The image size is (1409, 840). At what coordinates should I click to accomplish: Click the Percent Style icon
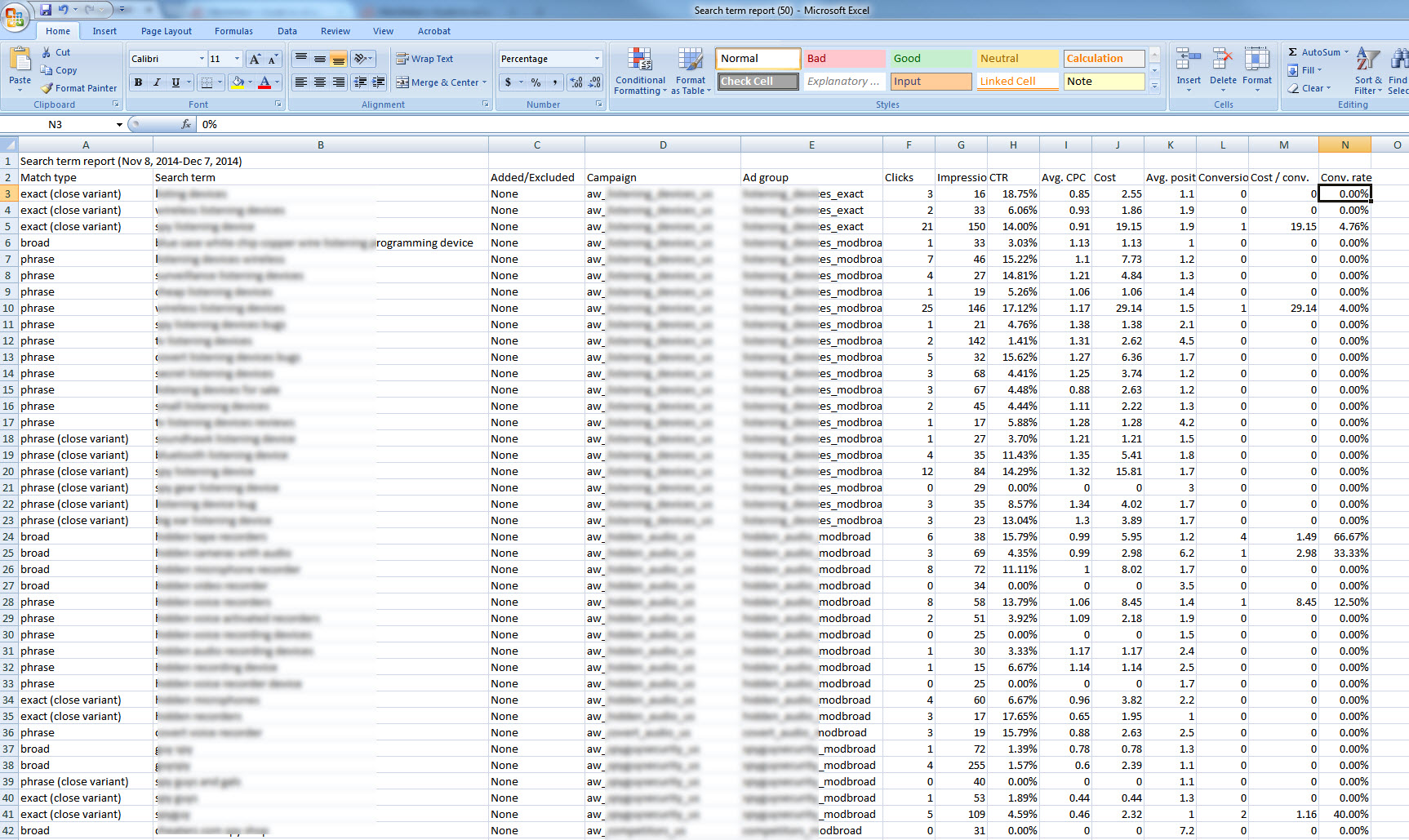tap(536, 82)
